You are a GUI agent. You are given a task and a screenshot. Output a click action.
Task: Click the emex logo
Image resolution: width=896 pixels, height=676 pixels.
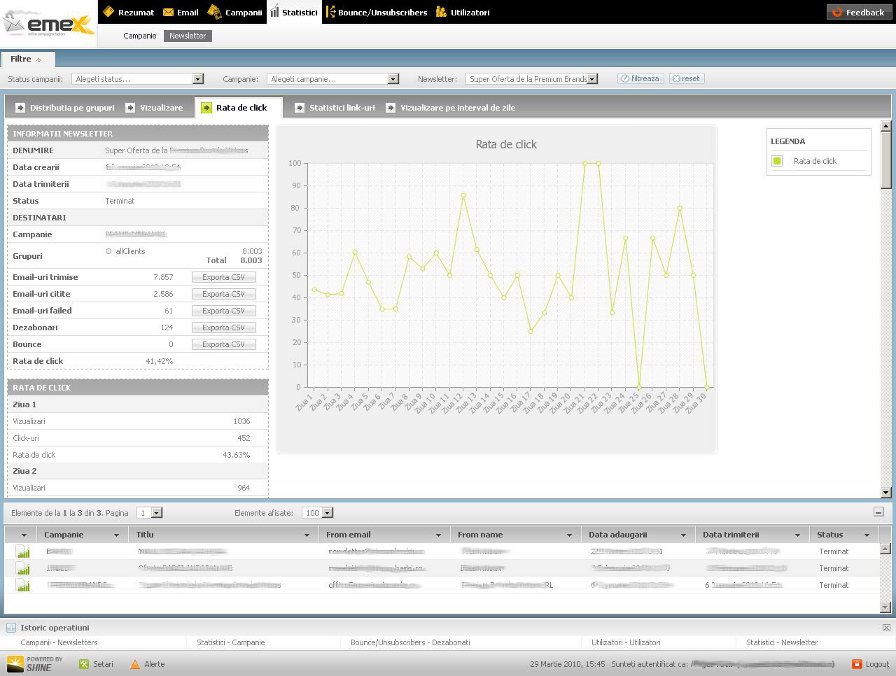click(x=49, y=23)
